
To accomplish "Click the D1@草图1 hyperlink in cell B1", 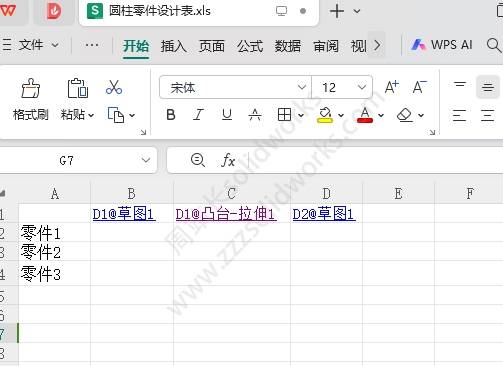I will click(124, 214).
